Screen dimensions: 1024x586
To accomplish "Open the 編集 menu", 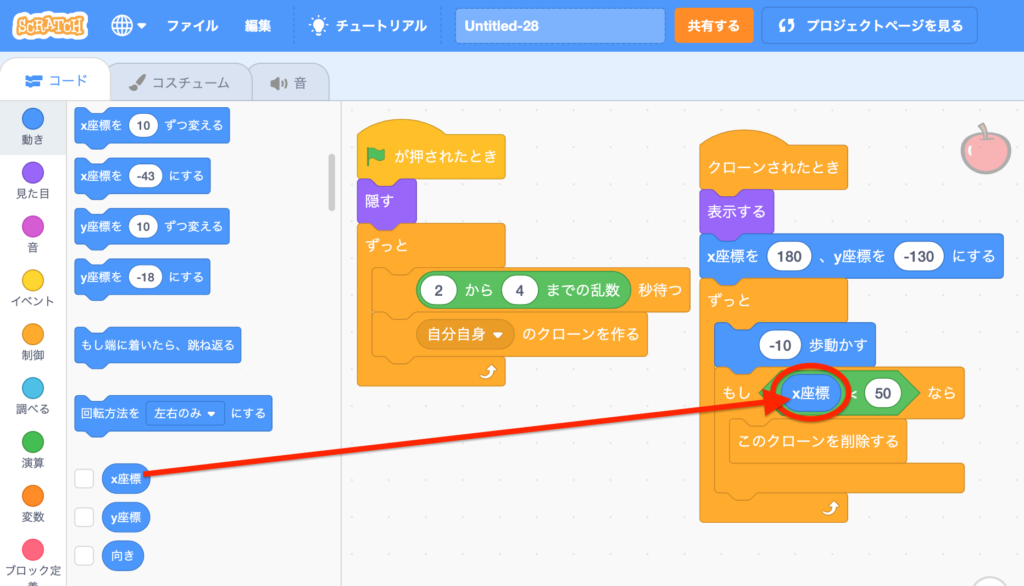I will (257, 26).
